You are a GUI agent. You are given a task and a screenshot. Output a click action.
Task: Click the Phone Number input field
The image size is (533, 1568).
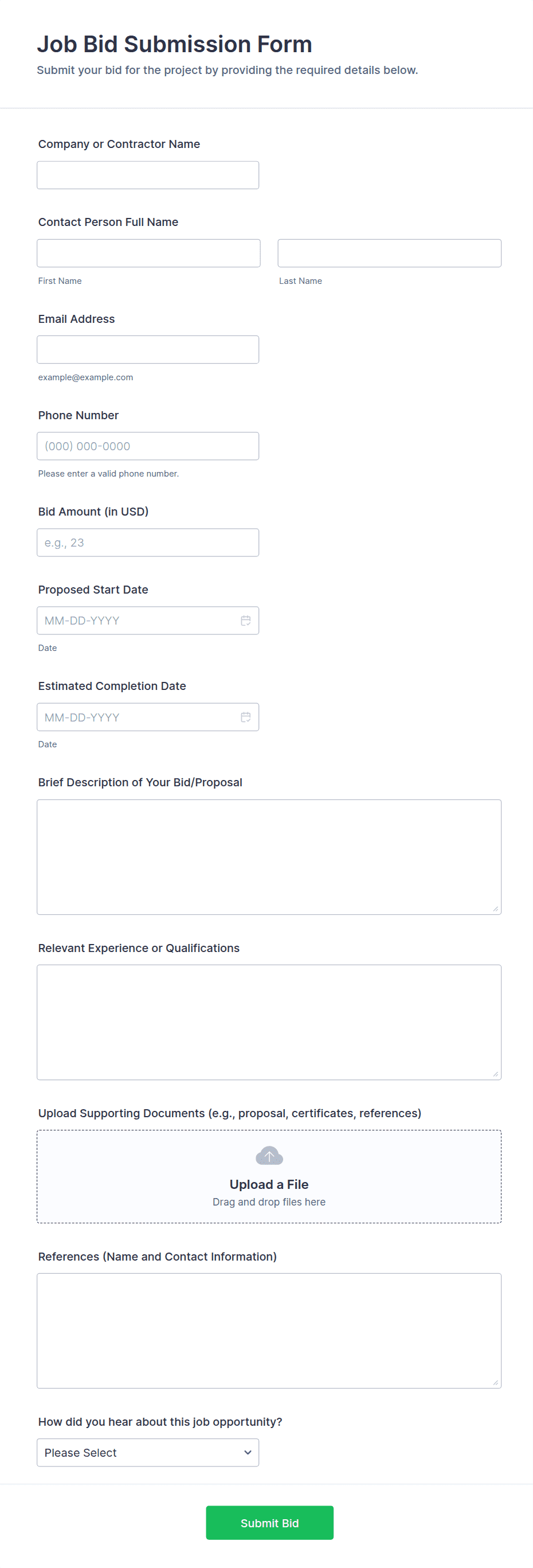coord(147,446)
